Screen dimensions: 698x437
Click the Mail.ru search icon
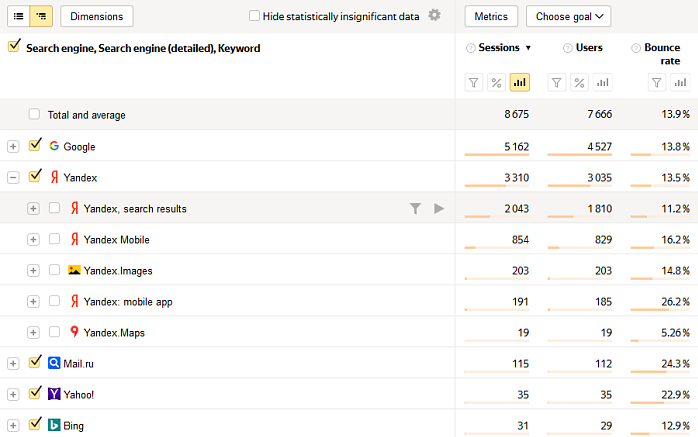pyautogui.click(x=54, y=363)
